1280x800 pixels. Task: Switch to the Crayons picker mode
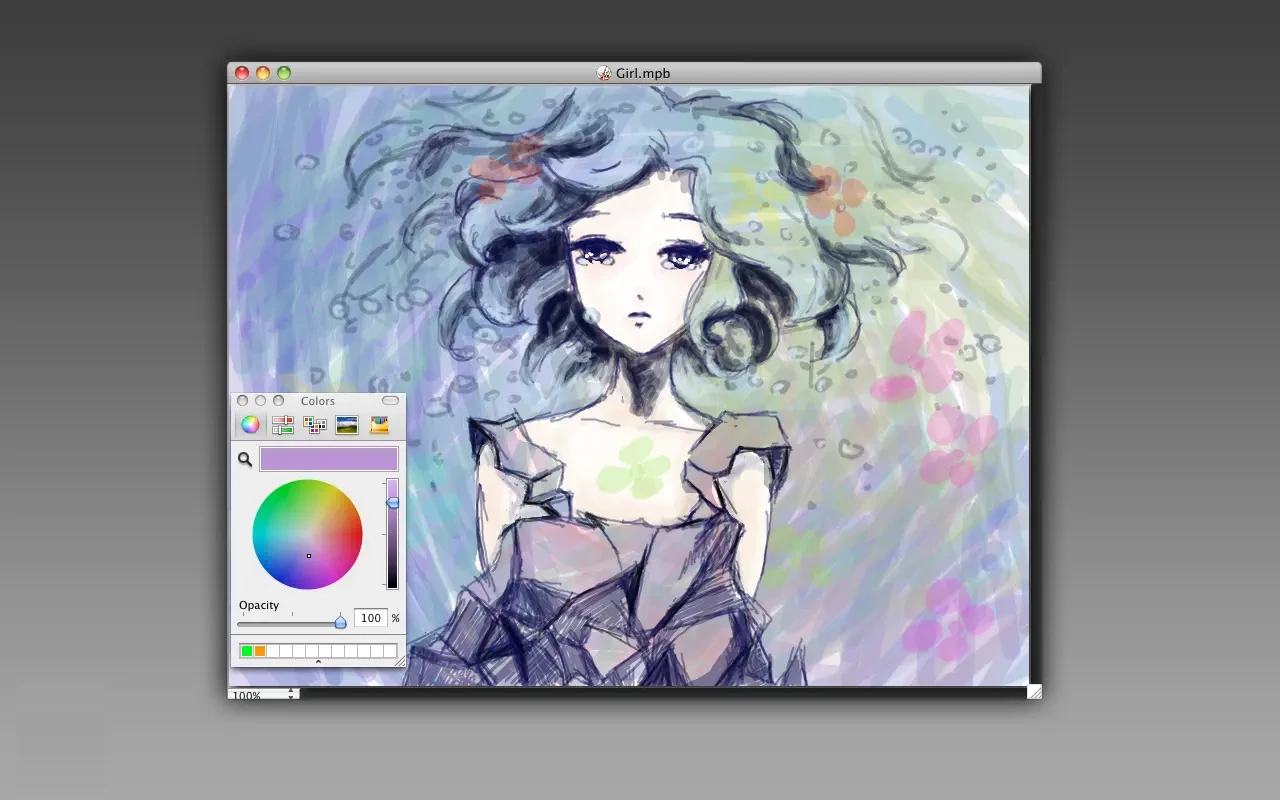coord(379,425)
